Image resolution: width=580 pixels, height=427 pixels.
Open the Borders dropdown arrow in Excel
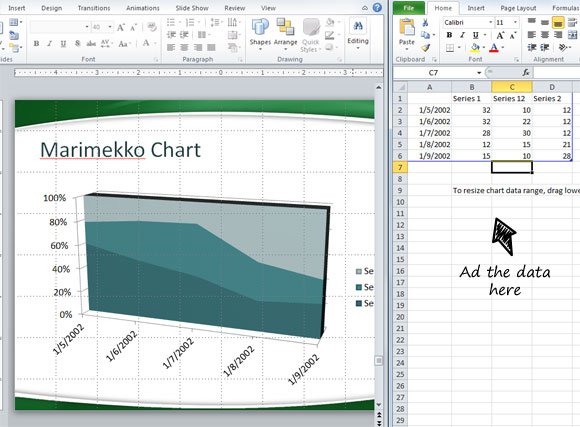[x=459, y=48]
